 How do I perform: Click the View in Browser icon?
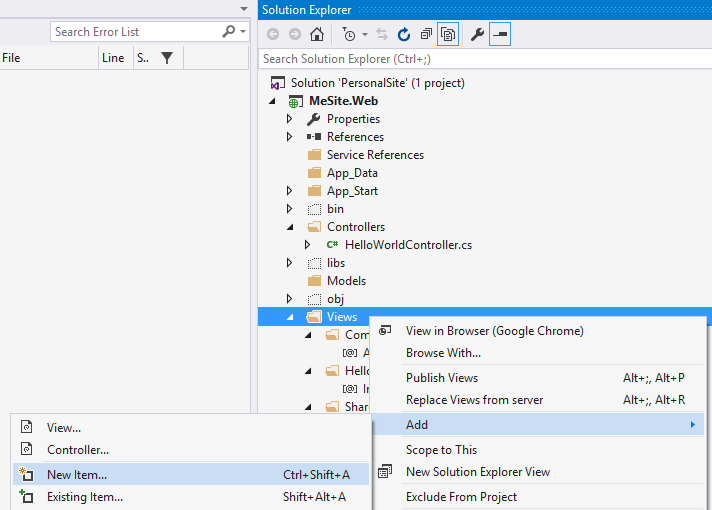pos(385,330)
